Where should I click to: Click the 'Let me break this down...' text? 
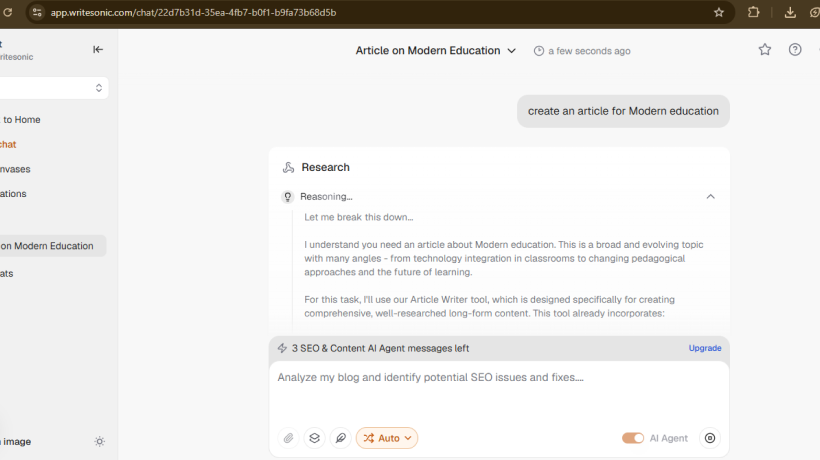(359, 217)
